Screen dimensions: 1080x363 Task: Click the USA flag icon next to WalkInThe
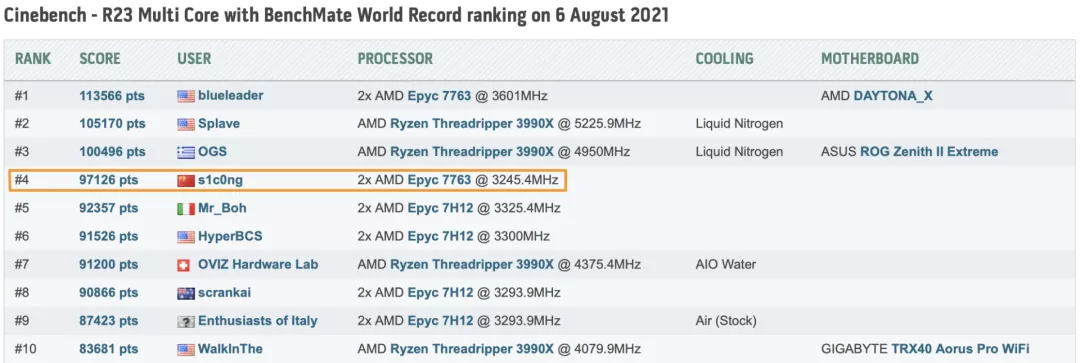click(186, 350)
